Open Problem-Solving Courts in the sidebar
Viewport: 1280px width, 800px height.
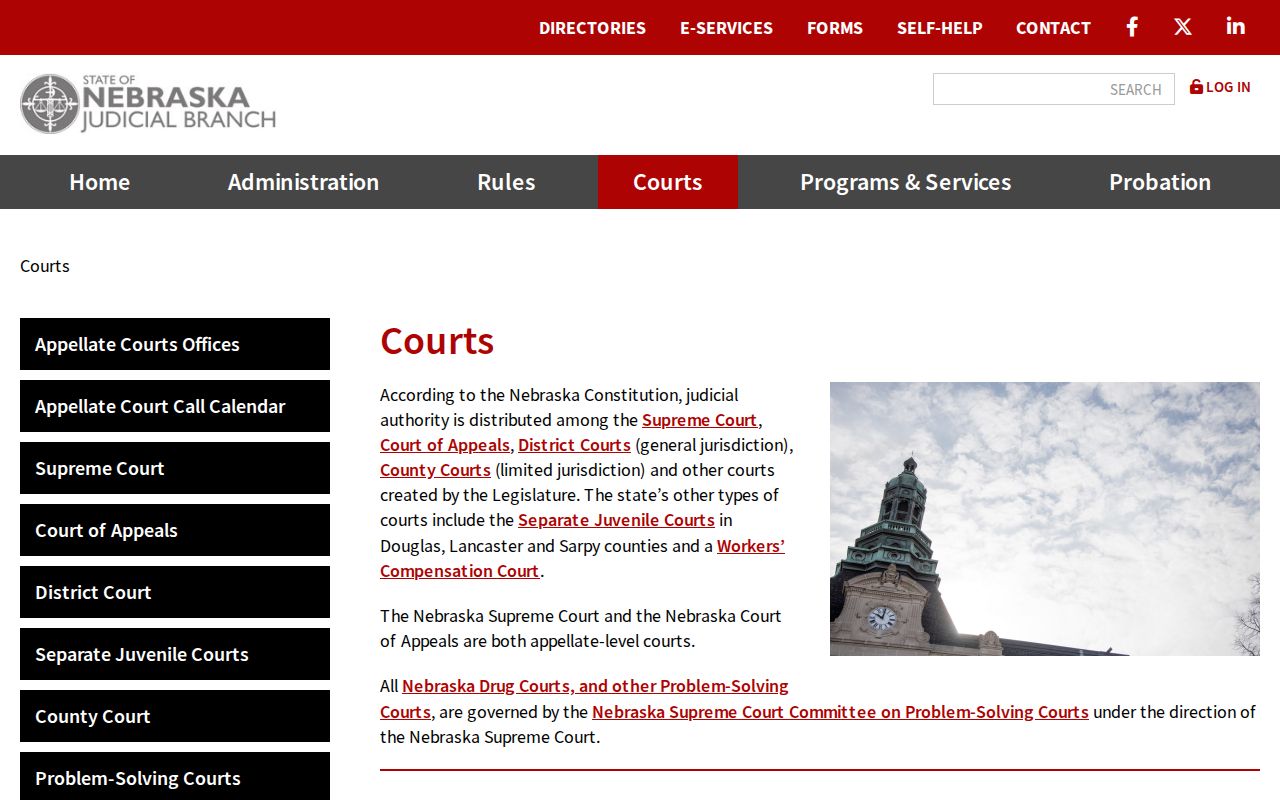pyautogui.click(x=175, y=776)
